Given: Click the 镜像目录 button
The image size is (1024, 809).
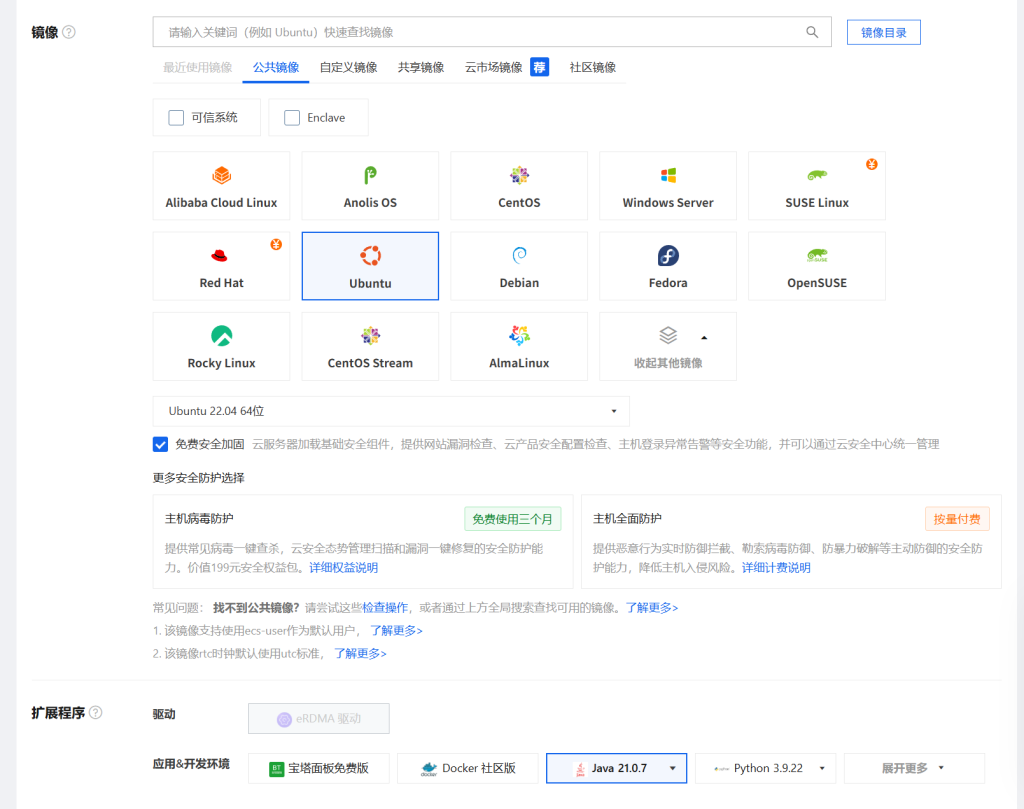Looking at the screenshot, I should click(x=883, y=32).
